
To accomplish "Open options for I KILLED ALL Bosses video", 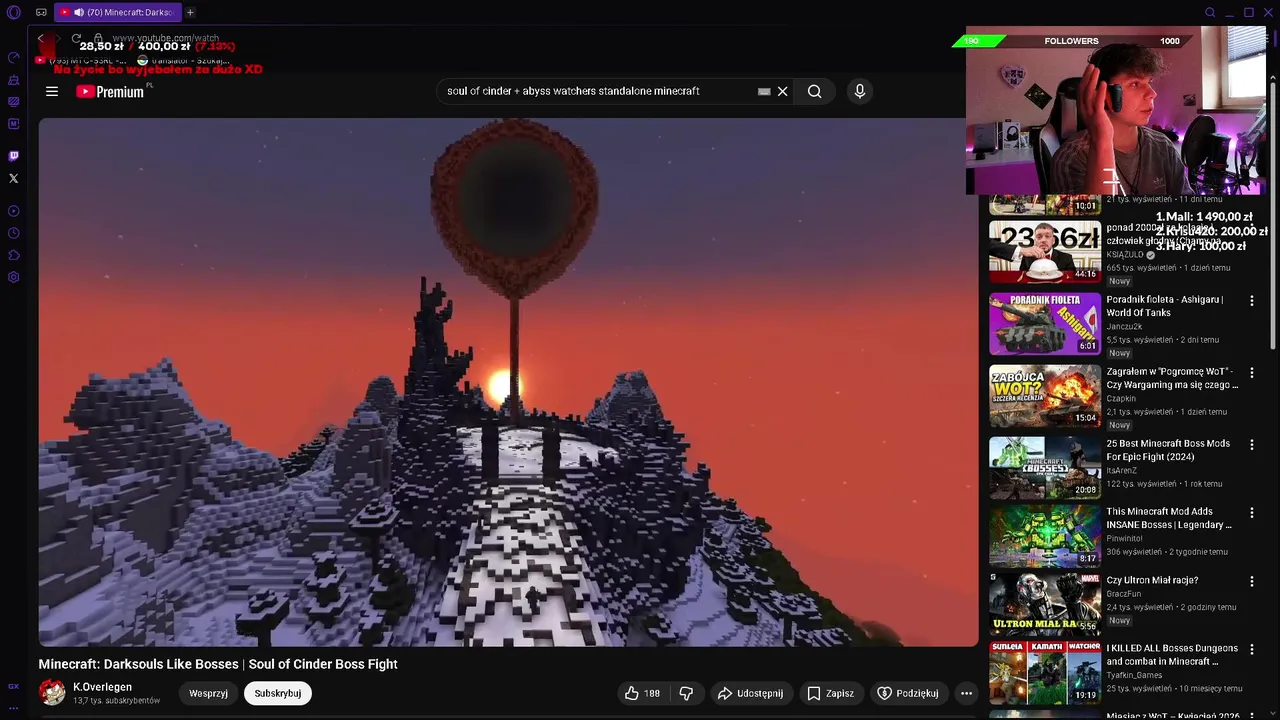I will 1251,650.
